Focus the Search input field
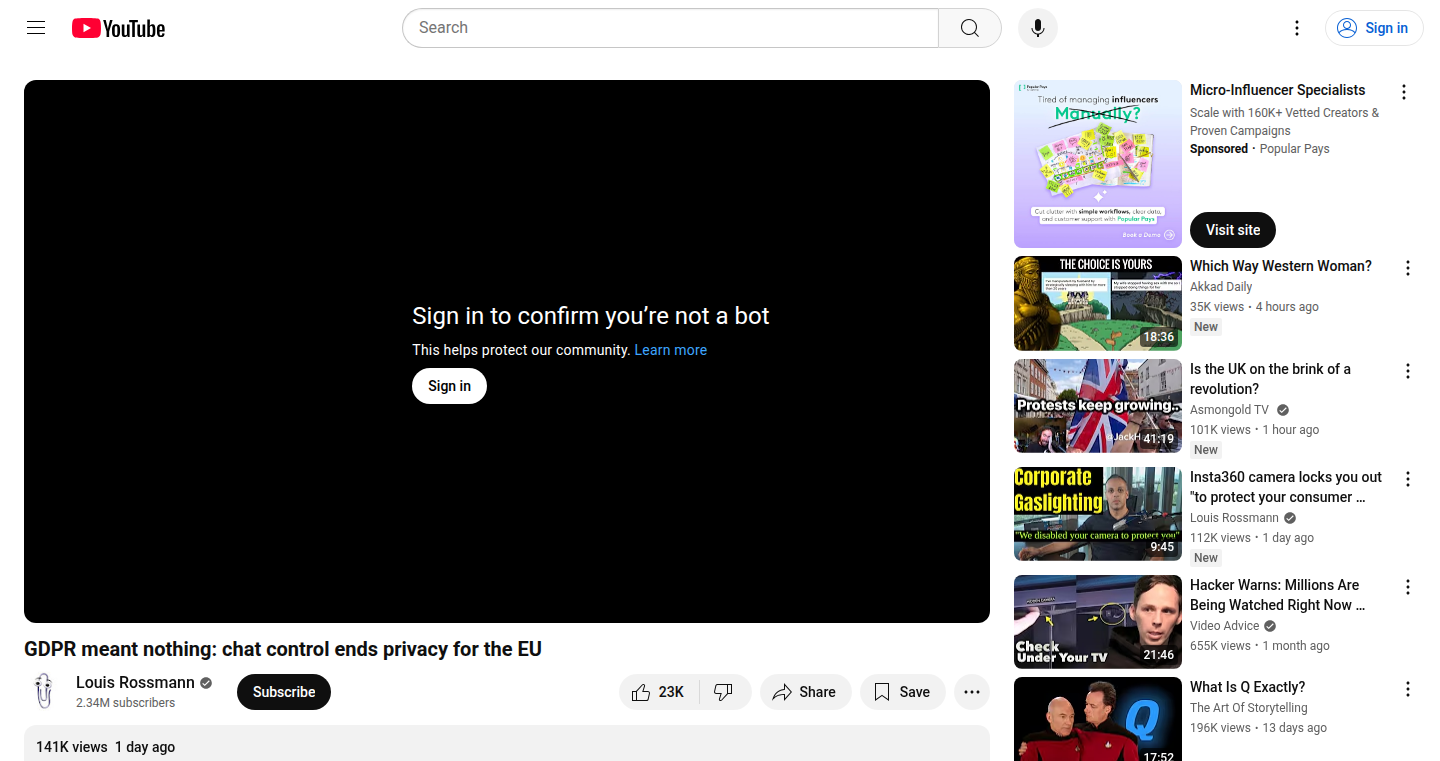 [x=670, y=28]
